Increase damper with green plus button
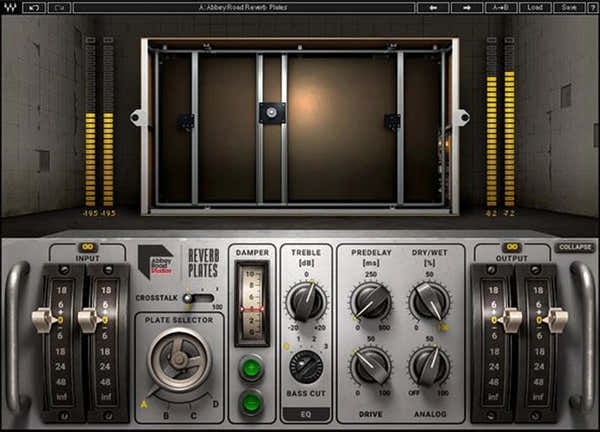The image size is (600, 432). [x=251, y=369]
